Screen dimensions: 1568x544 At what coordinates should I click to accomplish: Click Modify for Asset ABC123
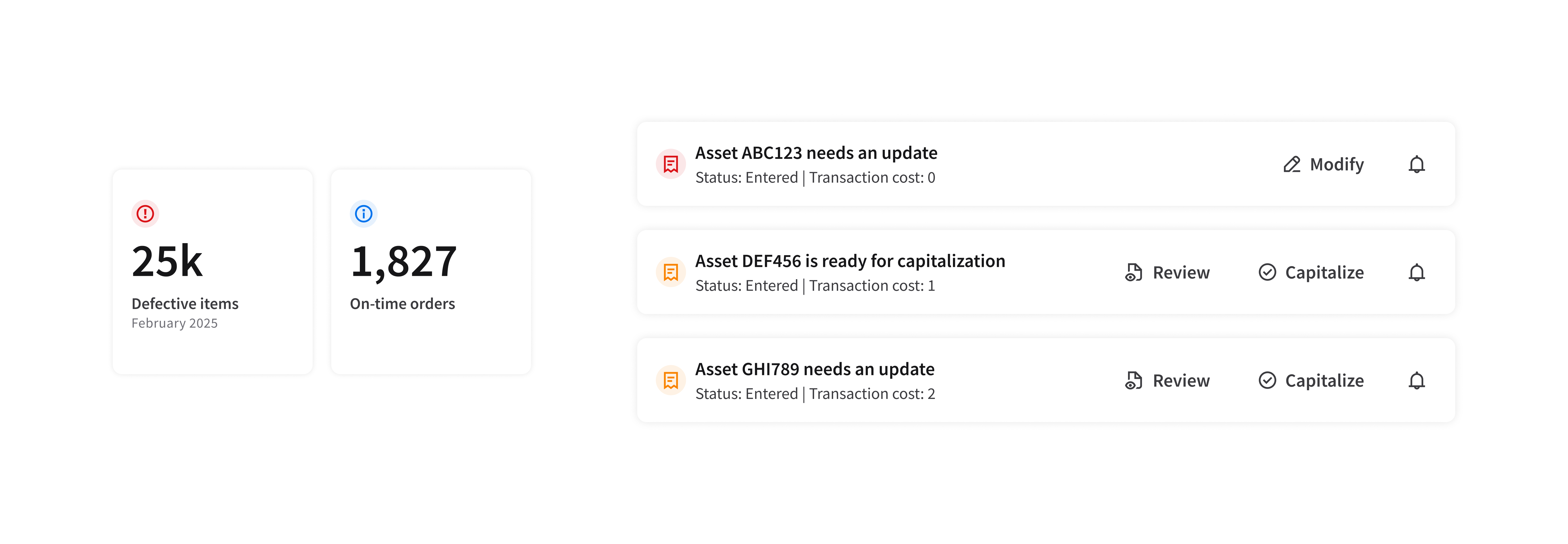[x=1324, y=164]
